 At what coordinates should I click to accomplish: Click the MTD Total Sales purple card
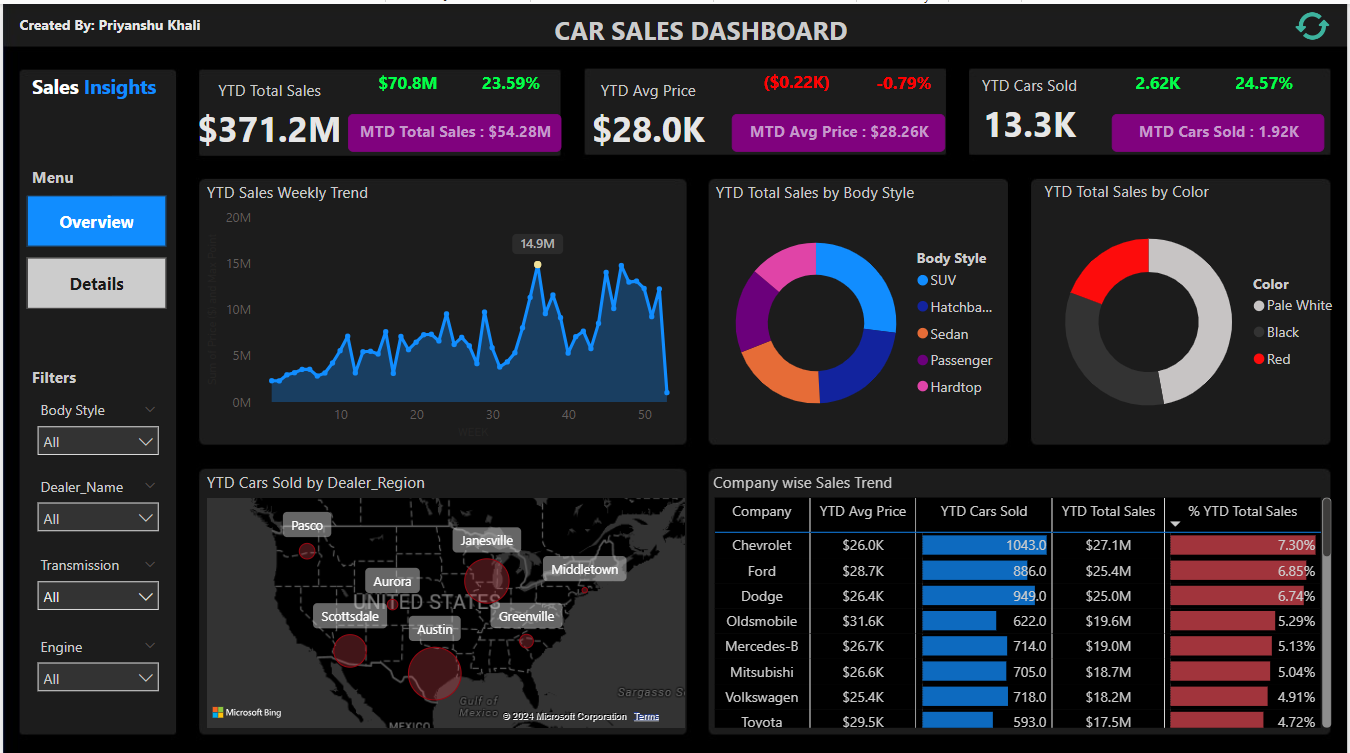click(454, 132)
